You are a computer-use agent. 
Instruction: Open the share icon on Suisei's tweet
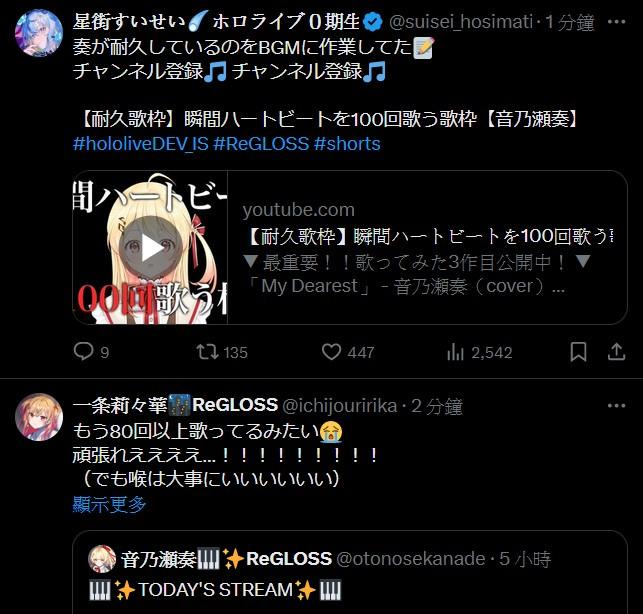(x=616, y=352)
